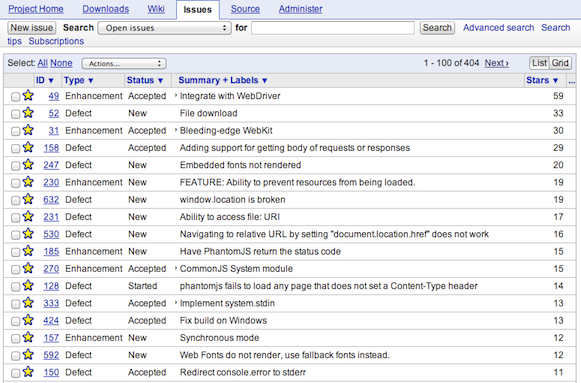Go to Next page of issues
The image size is (581, 383).
coord(497,63)
